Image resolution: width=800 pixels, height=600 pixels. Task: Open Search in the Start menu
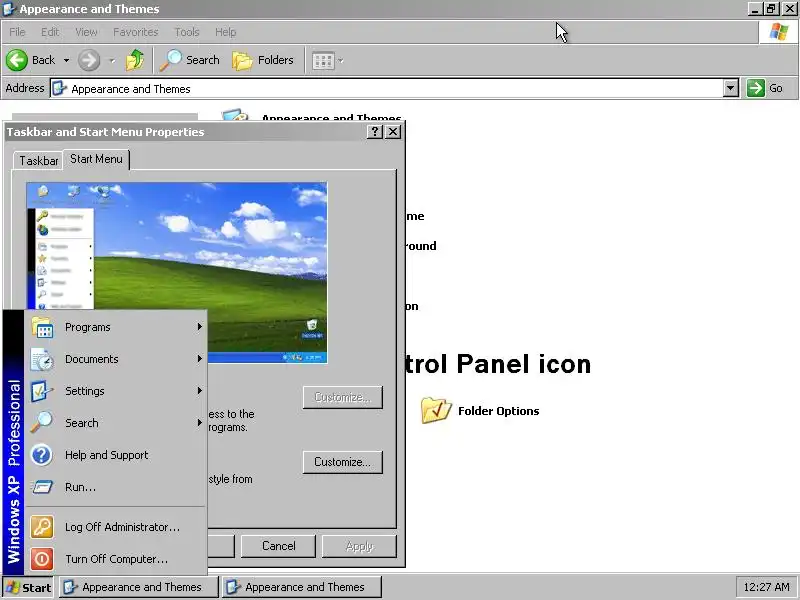(116, 423)
